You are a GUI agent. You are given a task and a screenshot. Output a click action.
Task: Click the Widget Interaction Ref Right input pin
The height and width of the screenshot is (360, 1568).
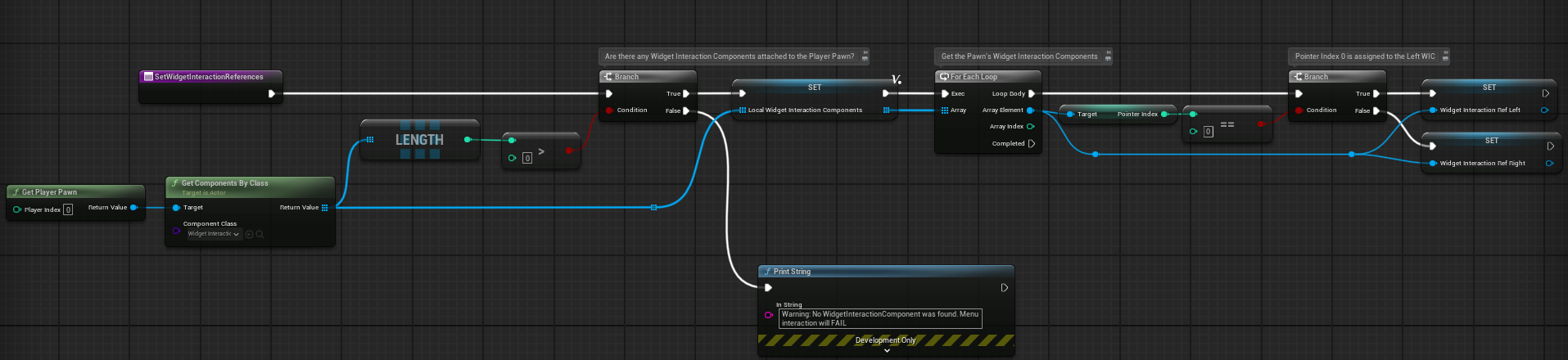(1433, 164)
